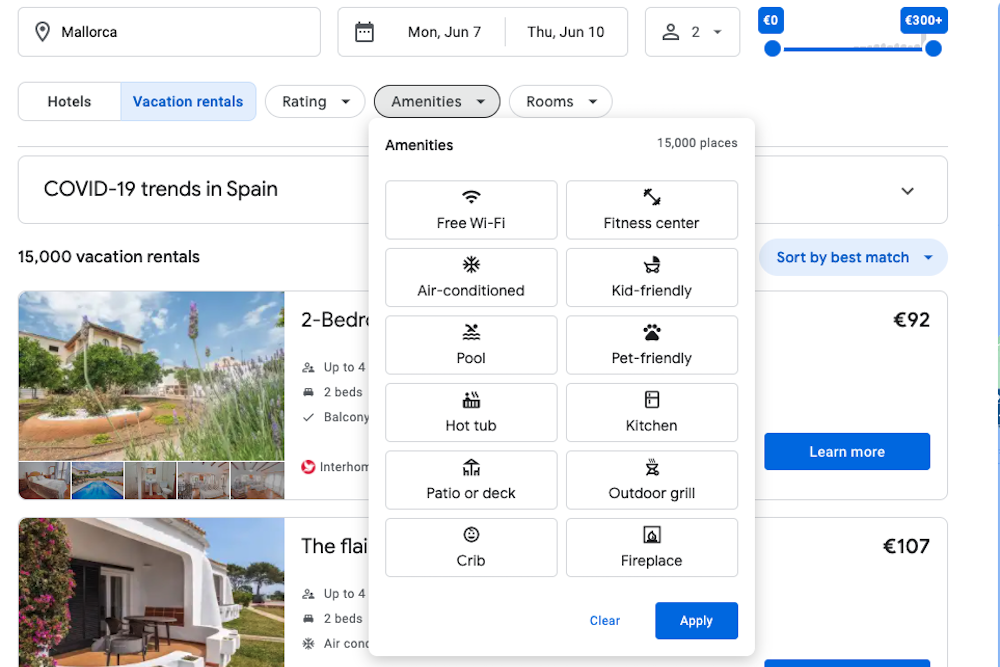Apply the selected amenity filters

pos(696,620)
